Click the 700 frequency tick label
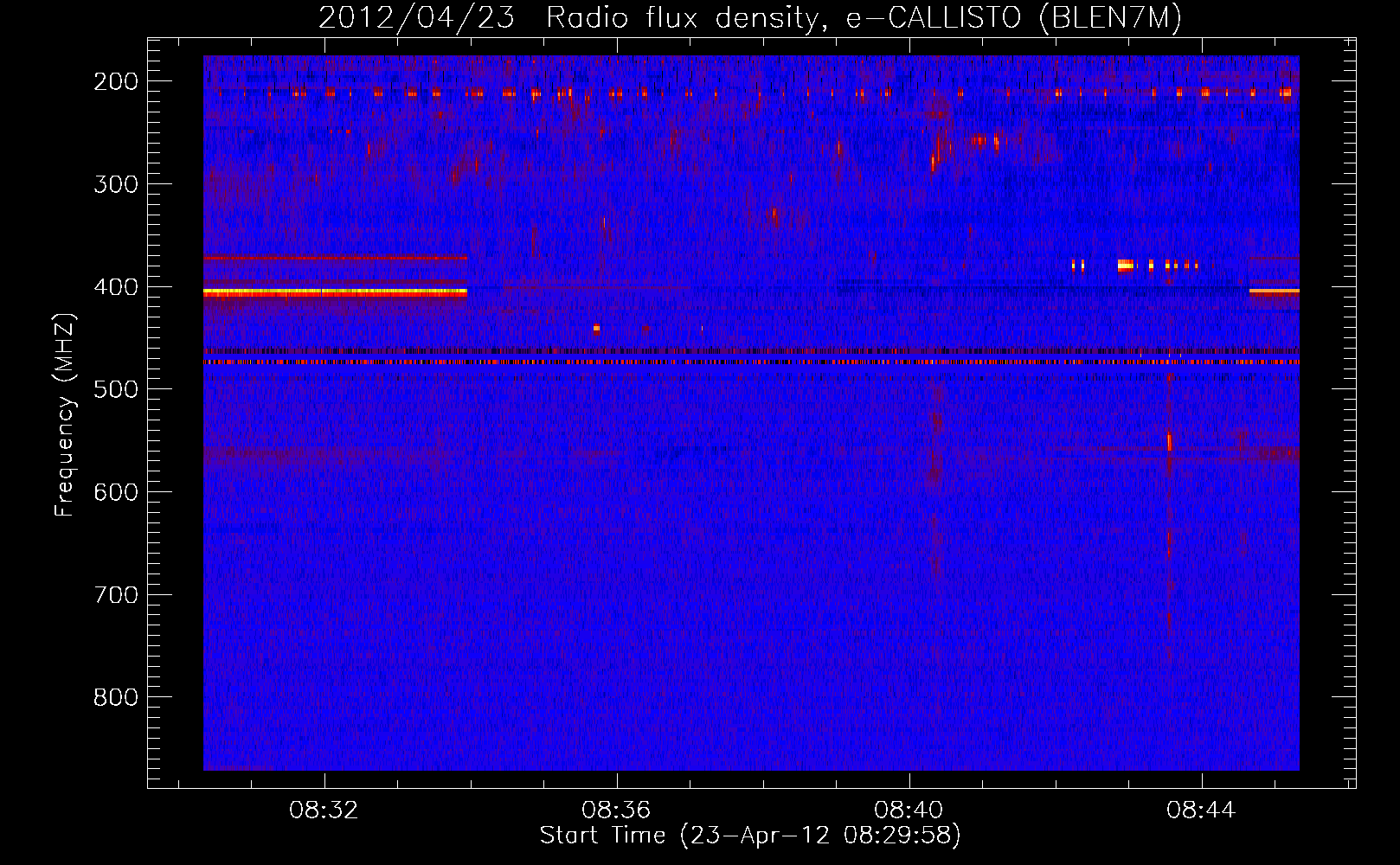1400x865 pixels. [x=116, y=595]
